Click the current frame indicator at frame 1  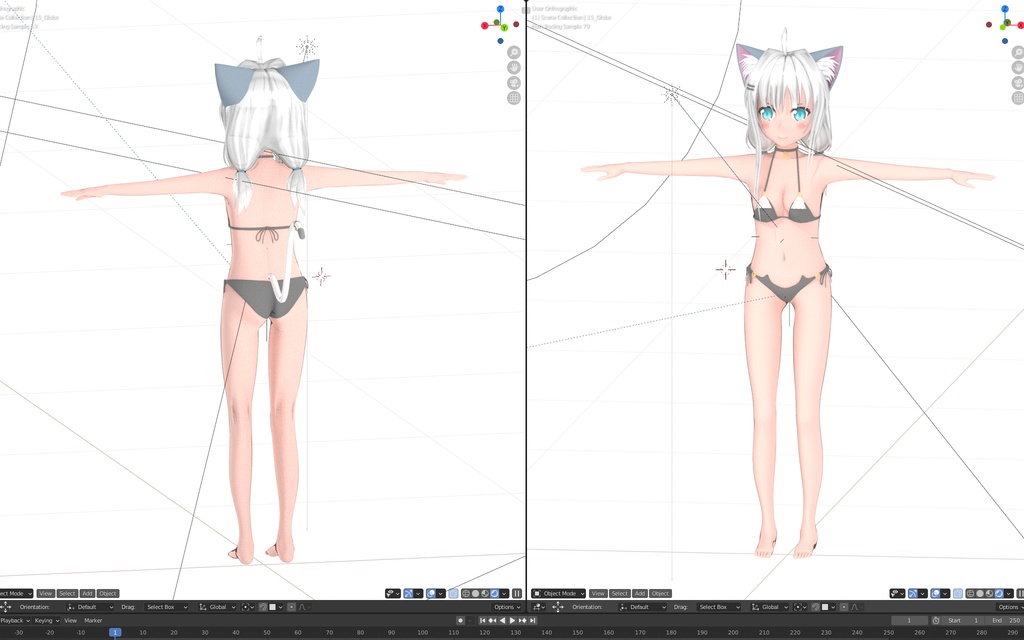pyautogui.click(x=114, y=632)
